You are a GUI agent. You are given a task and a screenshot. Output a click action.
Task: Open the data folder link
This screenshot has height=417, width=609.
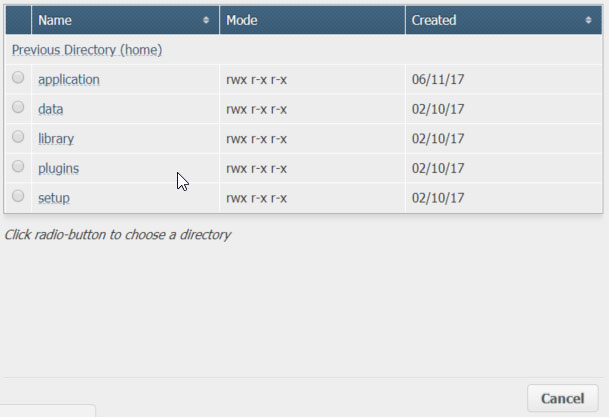(51, 108)
